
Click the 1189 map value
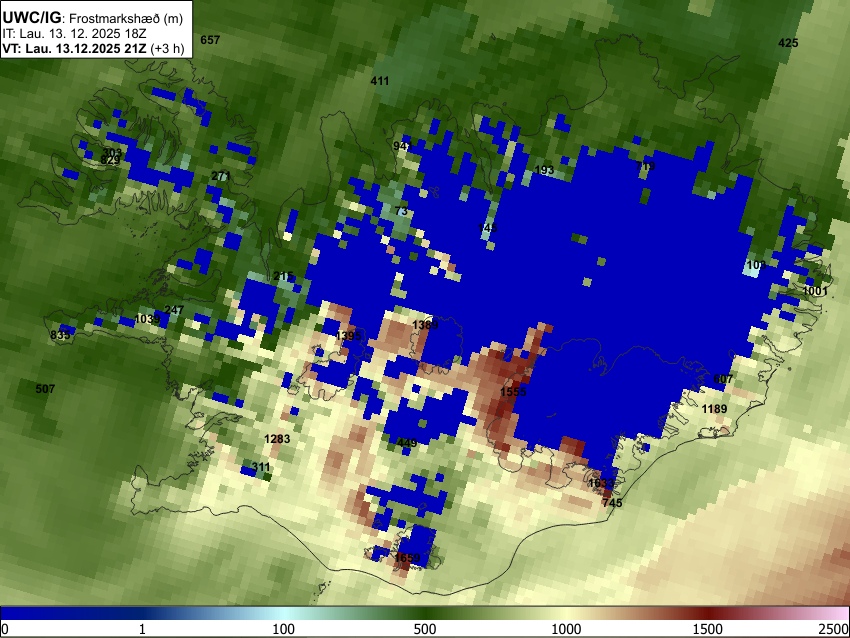coord(714,409)
